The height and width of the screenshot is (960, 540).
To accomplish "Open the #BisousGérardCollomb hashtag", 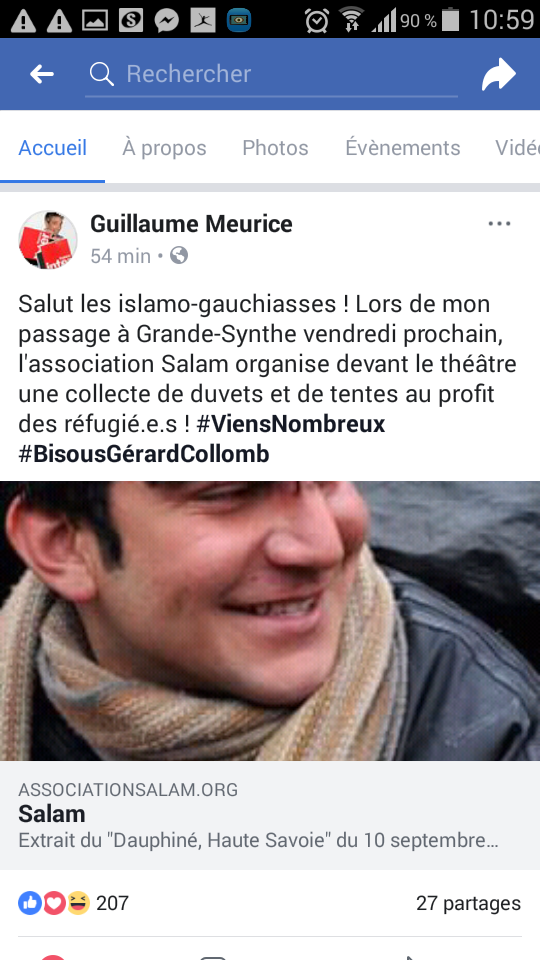I will [x=144, y=454].
